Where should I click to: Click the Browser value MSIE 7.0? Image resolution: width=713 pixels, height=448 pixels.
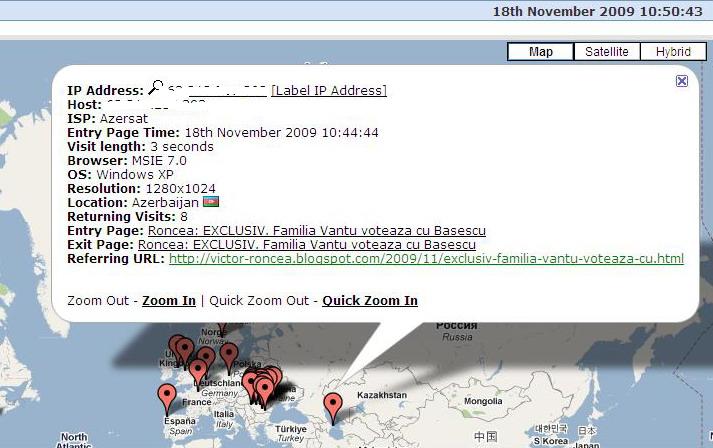159,161
